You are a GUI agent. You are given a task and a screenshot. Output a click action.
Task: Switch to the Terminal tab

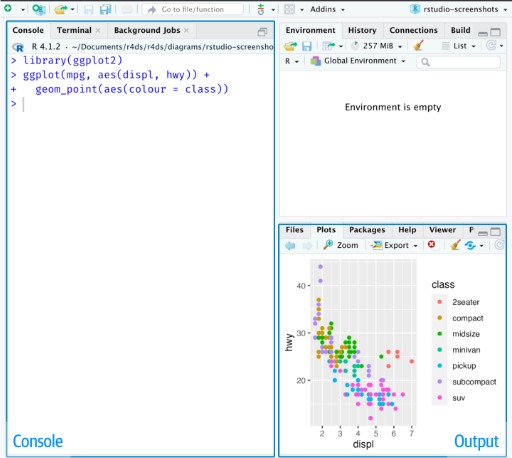click(x=74, y=30)
